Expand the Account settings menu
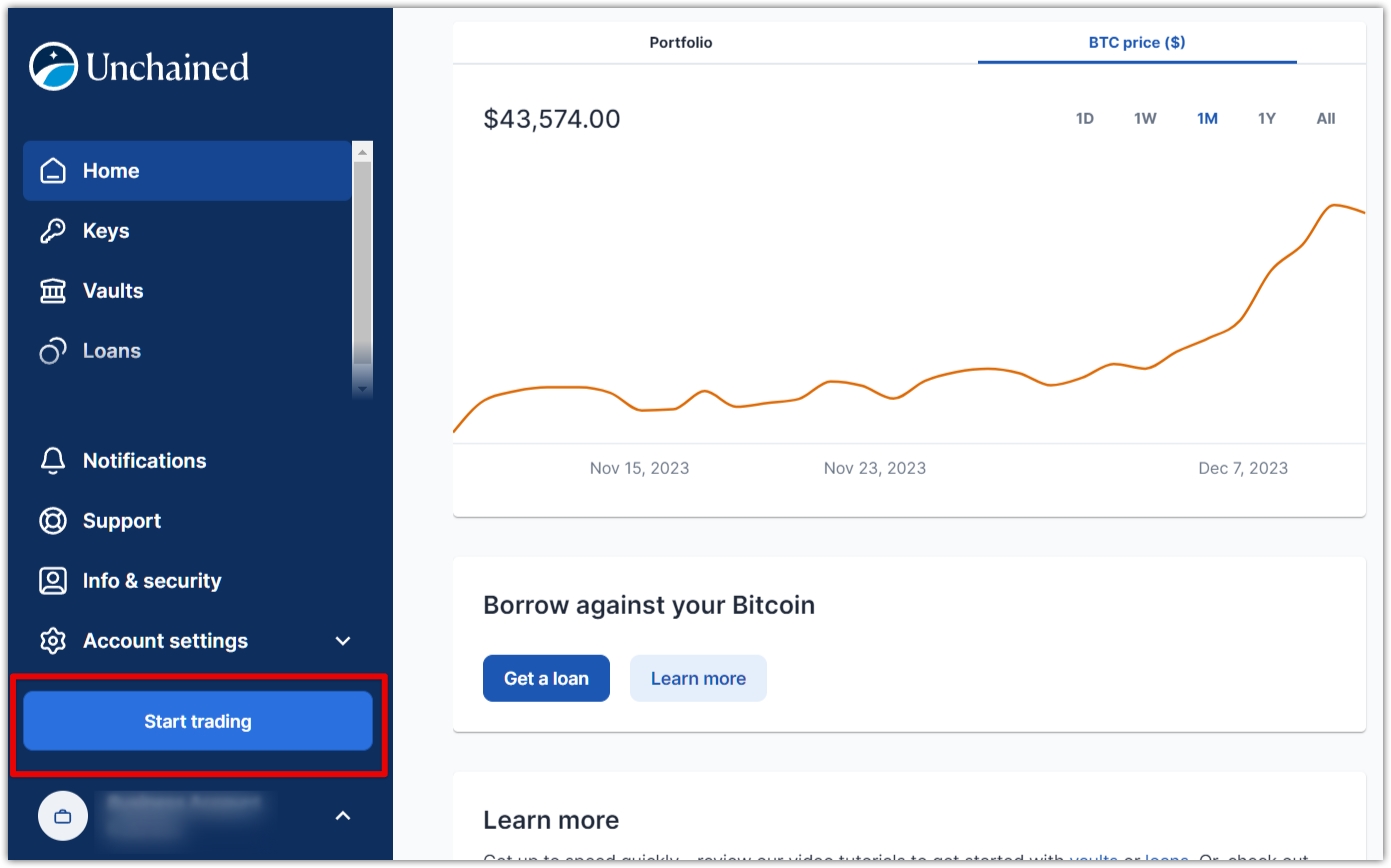1391x868 pixels. (342, 641)
